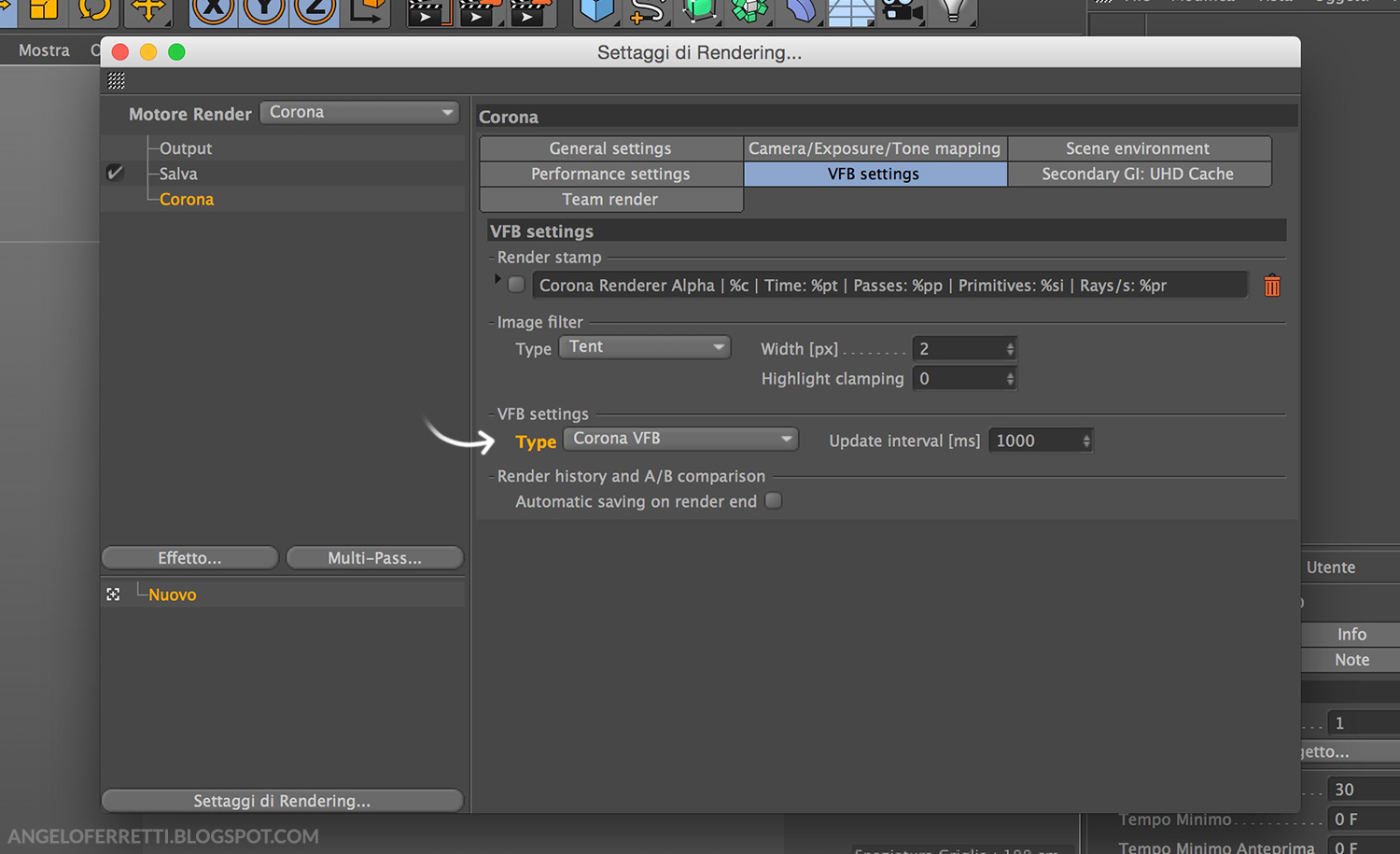
Task: Click the Update interval [ms] field
Action: [x=1035, y=441]
